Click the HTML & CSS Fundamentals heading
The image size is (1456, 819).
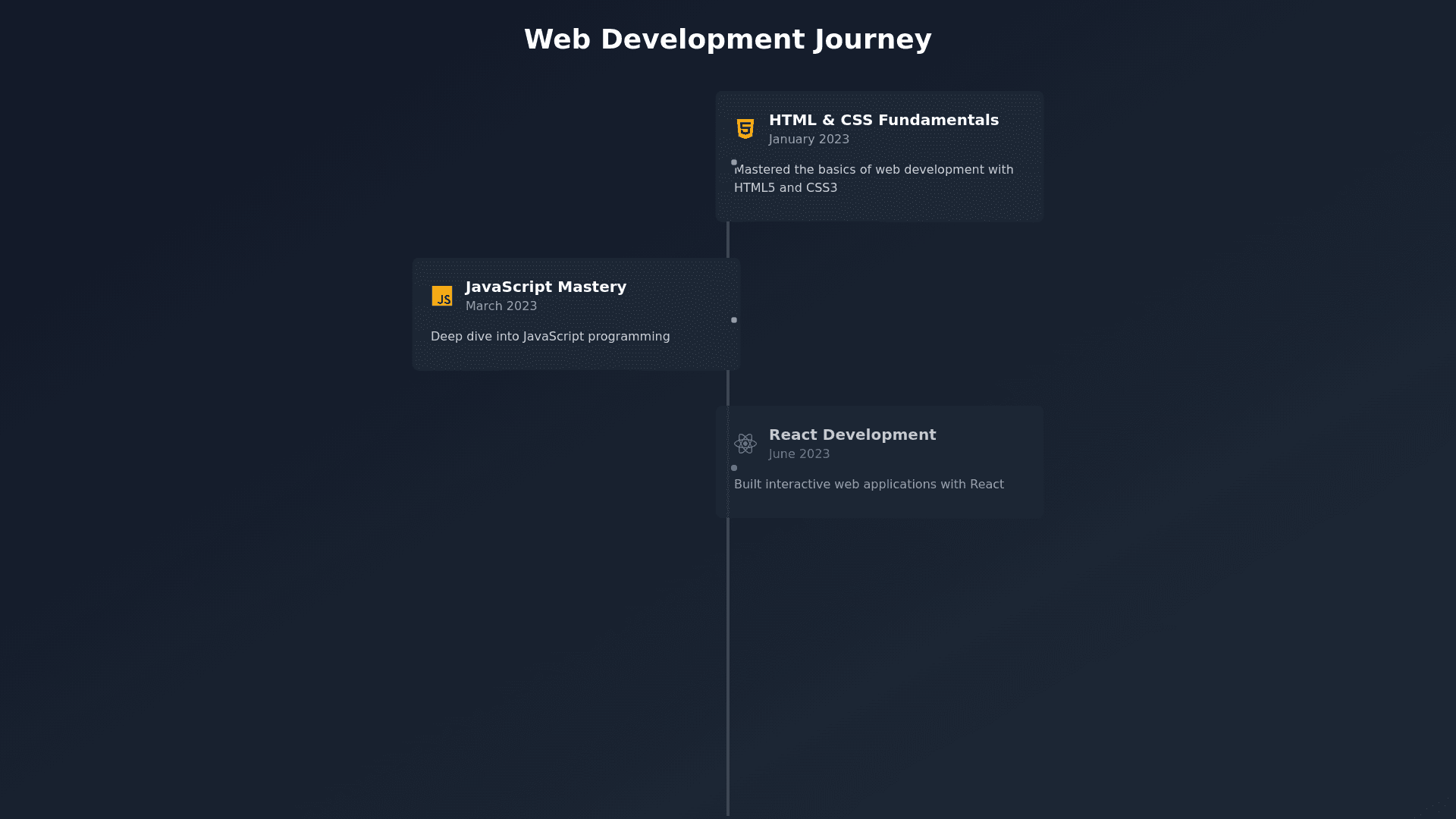click(x=883, y=120)
